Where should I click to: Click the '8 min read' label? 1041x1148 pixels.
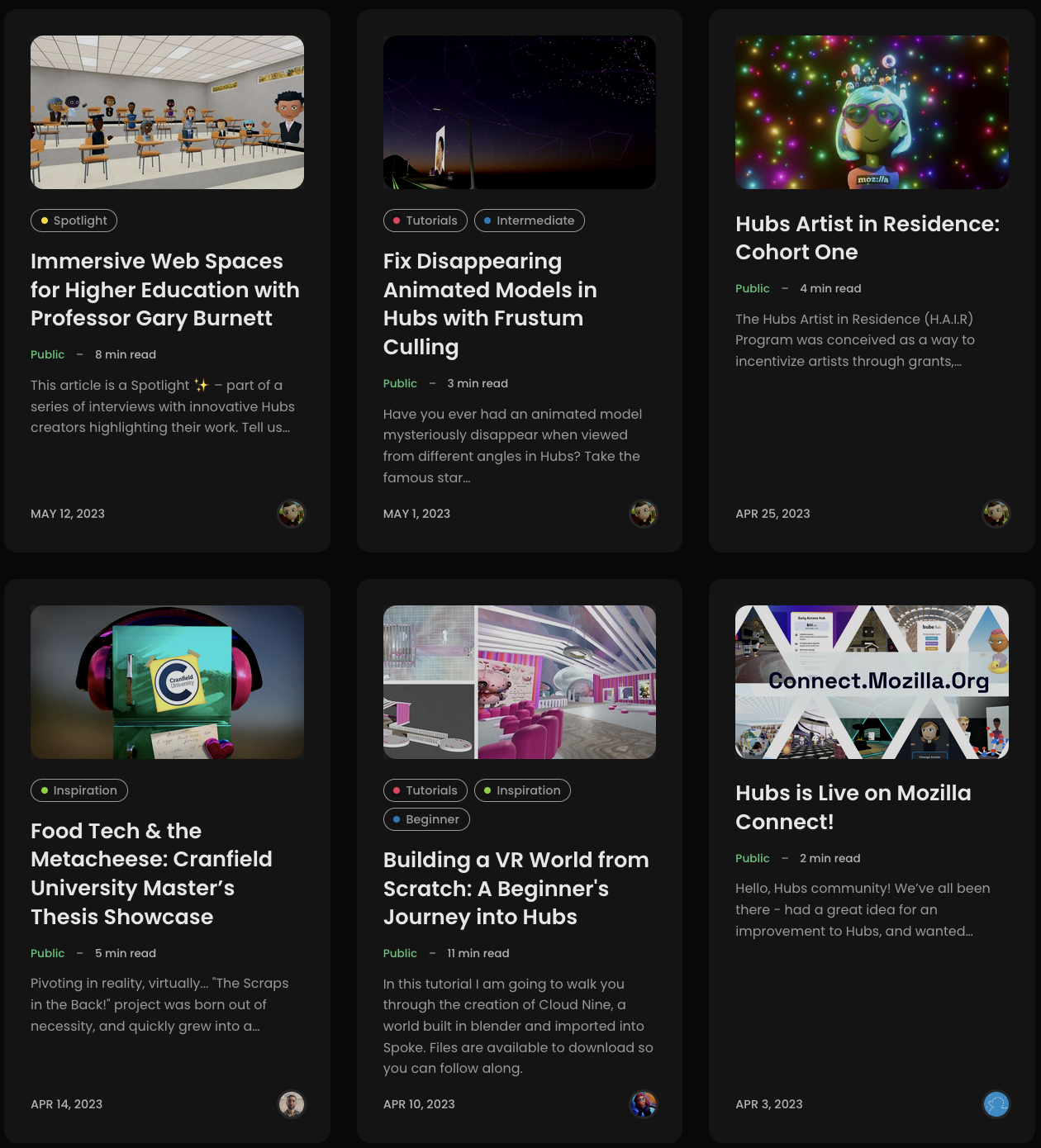click(x=126, y=354)
